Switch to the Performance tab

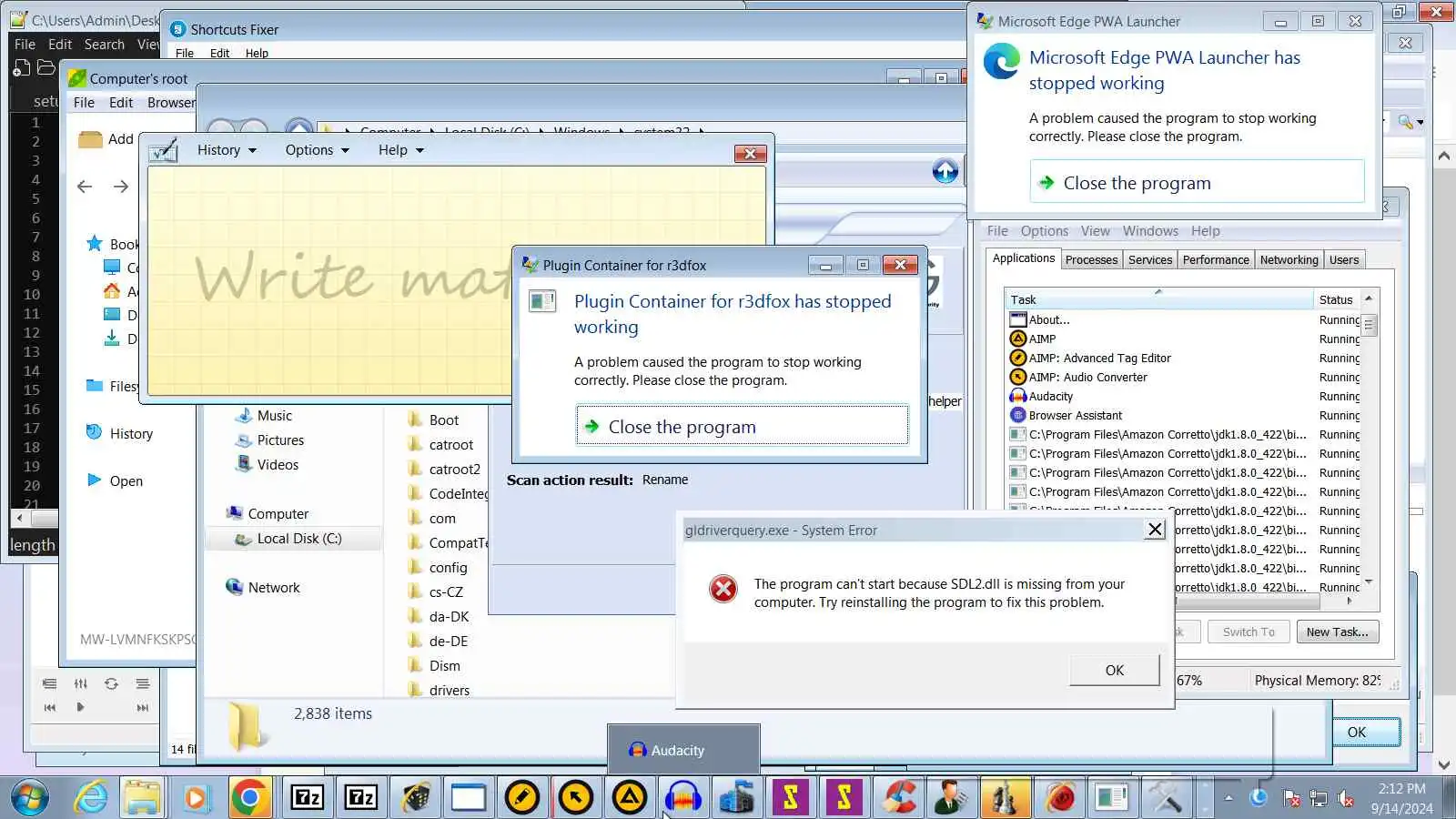click(1216, 260)
